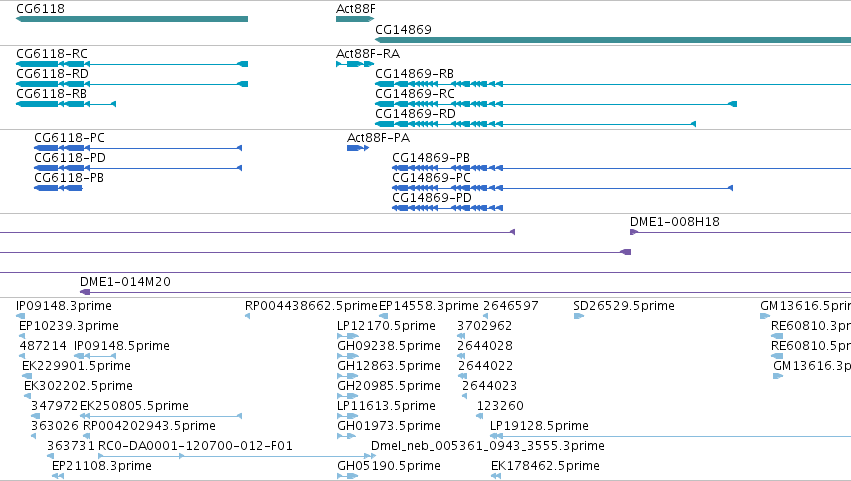Screen dimensions: 851x481
Task: Select the CG14869-PC protein feature
Action: point(562,188)
